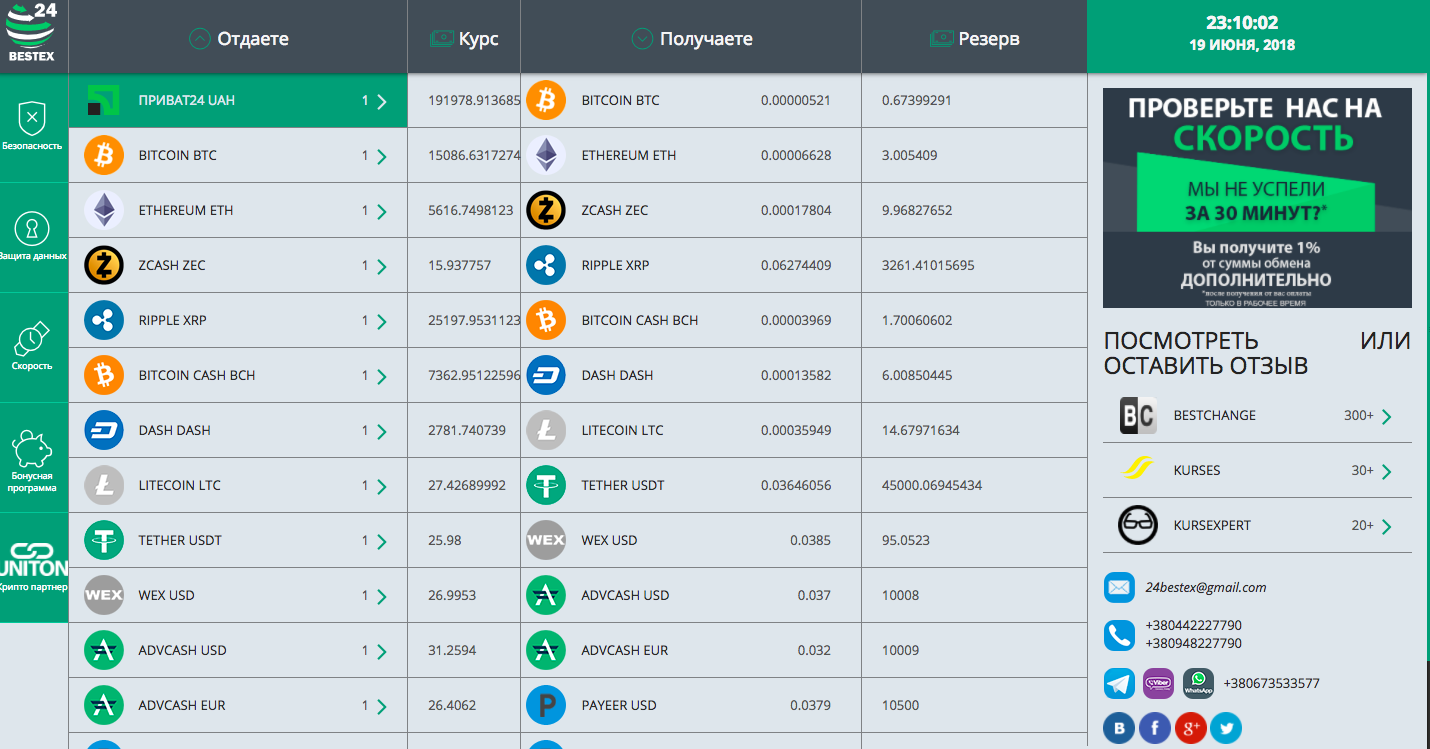Open the Бонусная программа piggy bank icon
The image size is (1430, 749).
coord(32,449)
